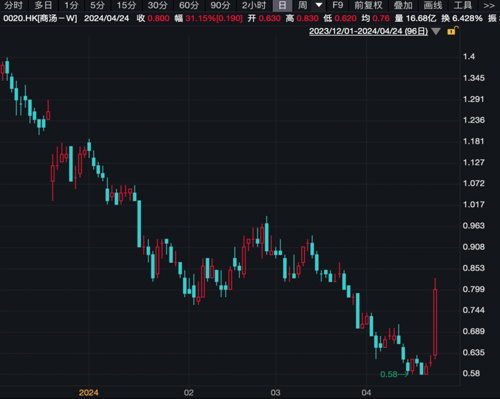Click the 2023/12/01-2024/04/24 date range link

point(368,31)
